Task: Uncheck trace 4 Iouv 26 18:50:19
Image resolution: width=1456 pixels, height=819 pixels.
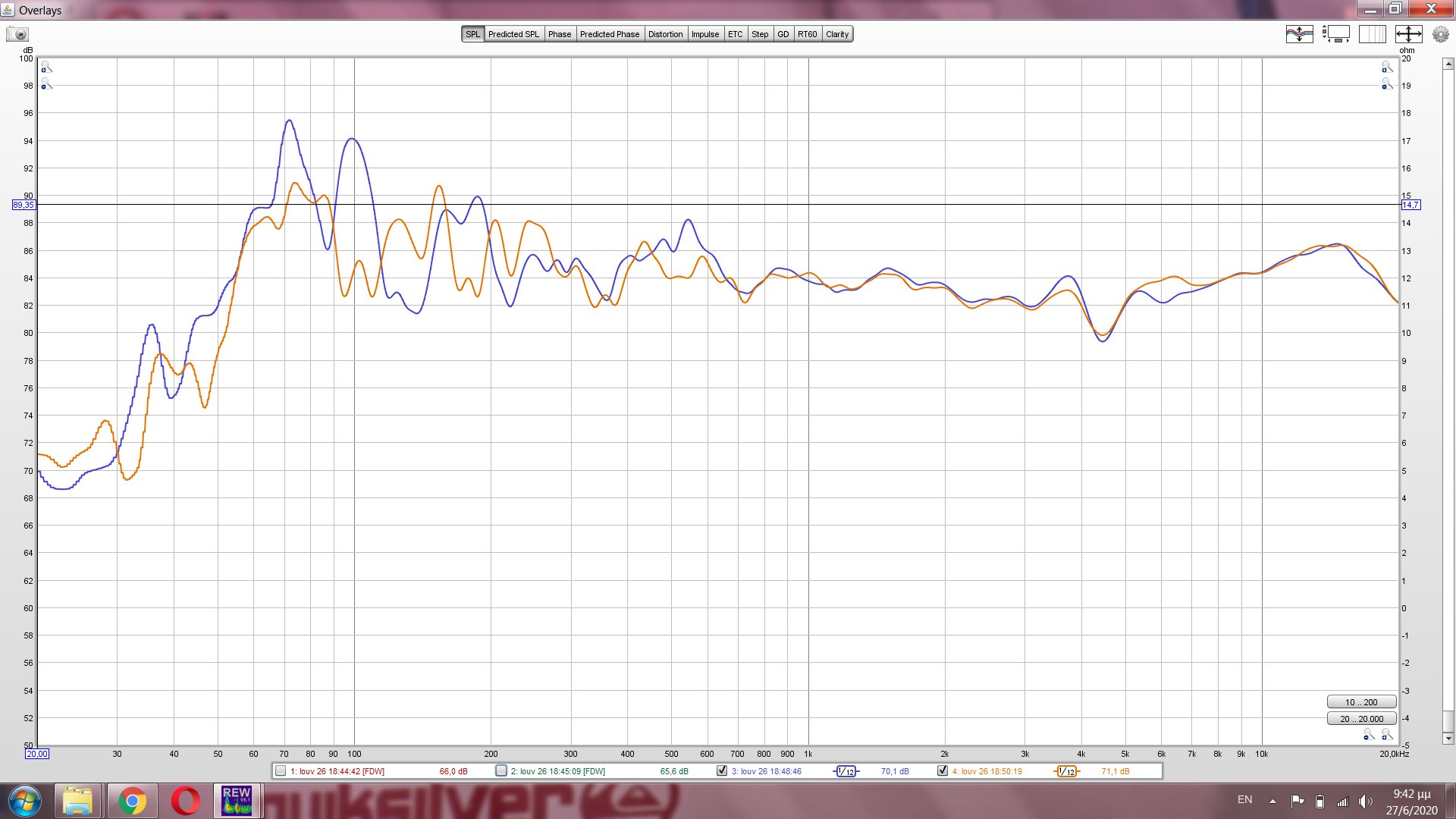Action: pyautogui.click(x=943, y=771)
